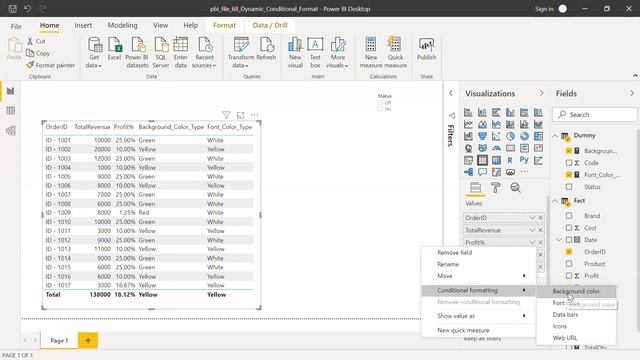640x360 pixels.
Task: Insert a Text box
Action: pyautogui.click(x=315, y=52)
